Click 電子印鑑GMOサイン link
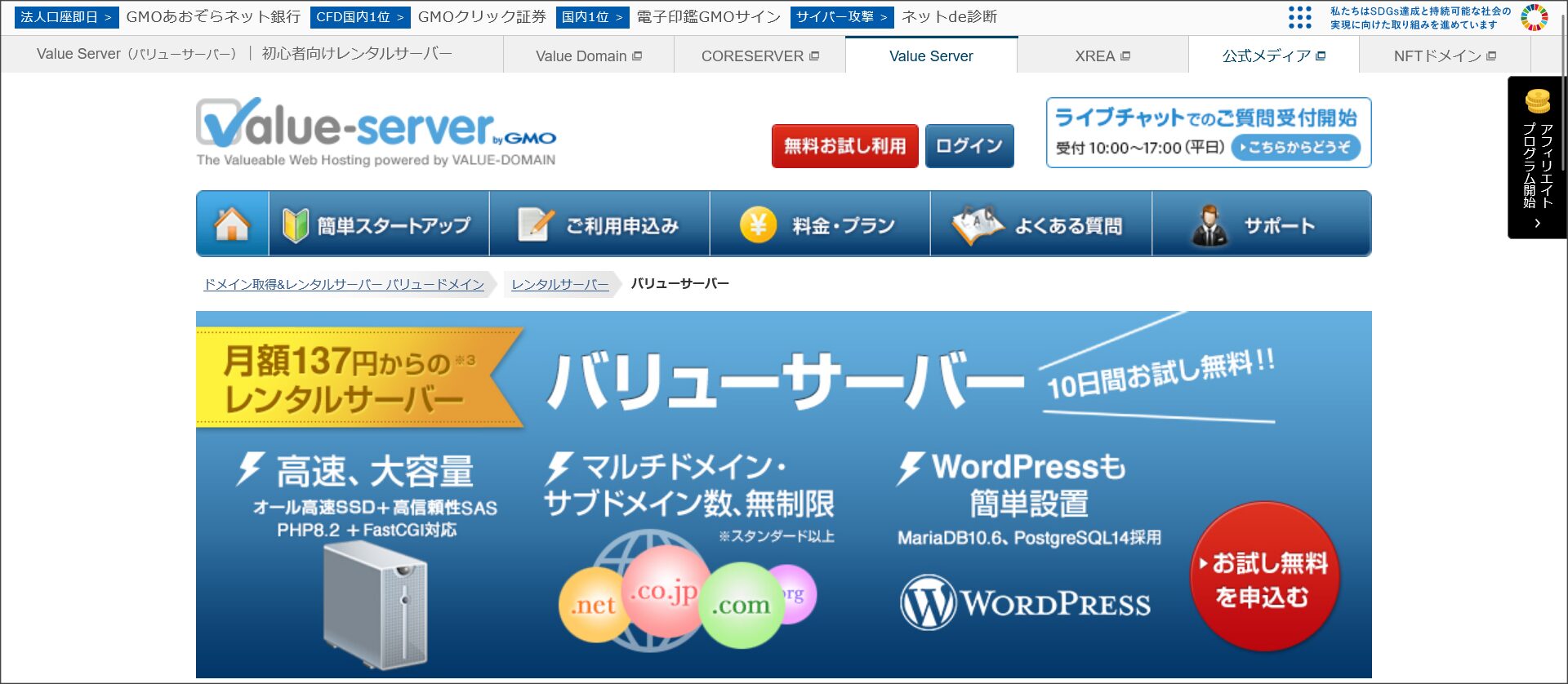 709,17
